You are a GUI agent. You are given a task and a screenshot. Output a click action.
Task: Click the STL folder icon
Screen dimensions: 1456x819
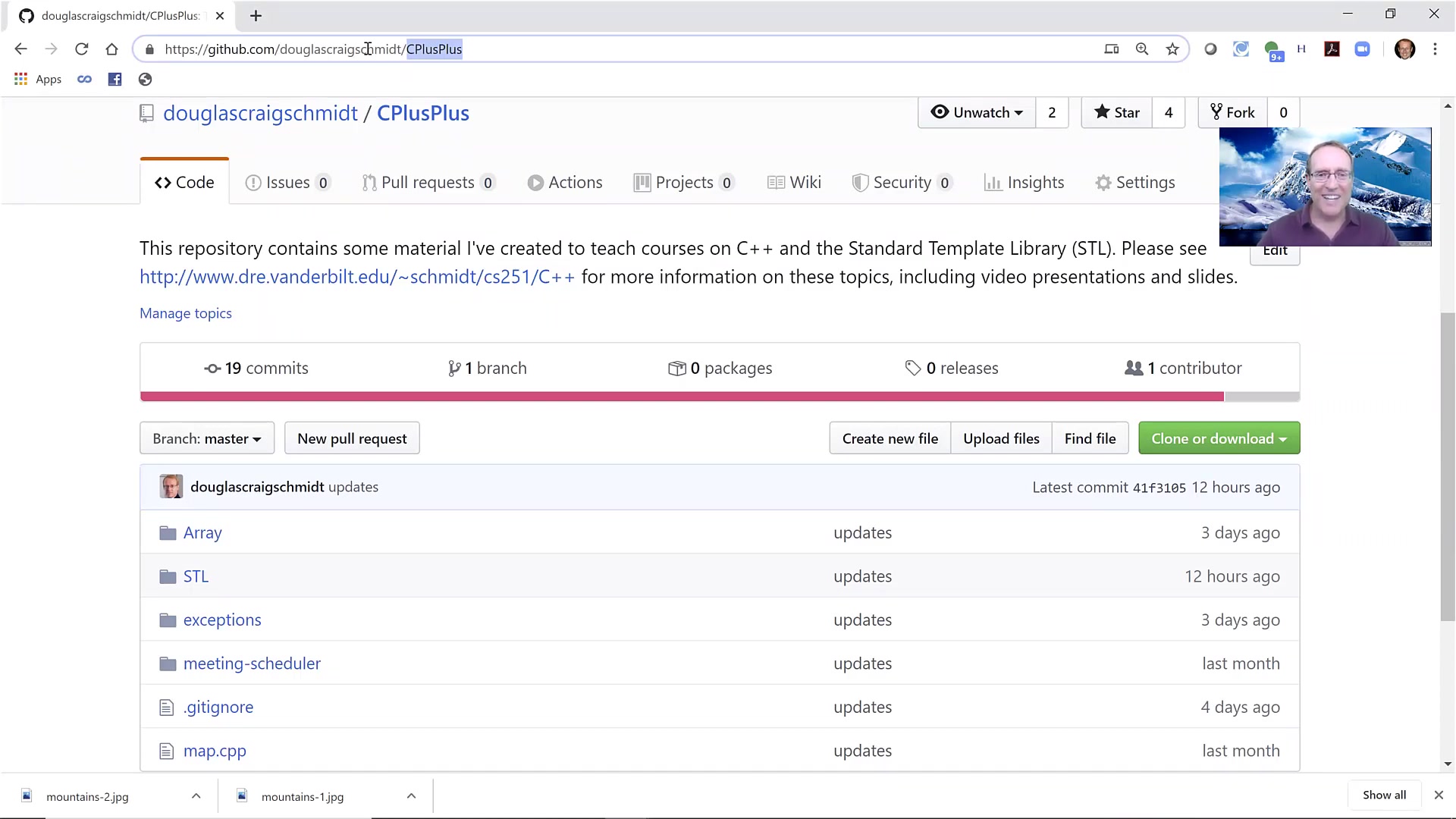tap(168, 577)
